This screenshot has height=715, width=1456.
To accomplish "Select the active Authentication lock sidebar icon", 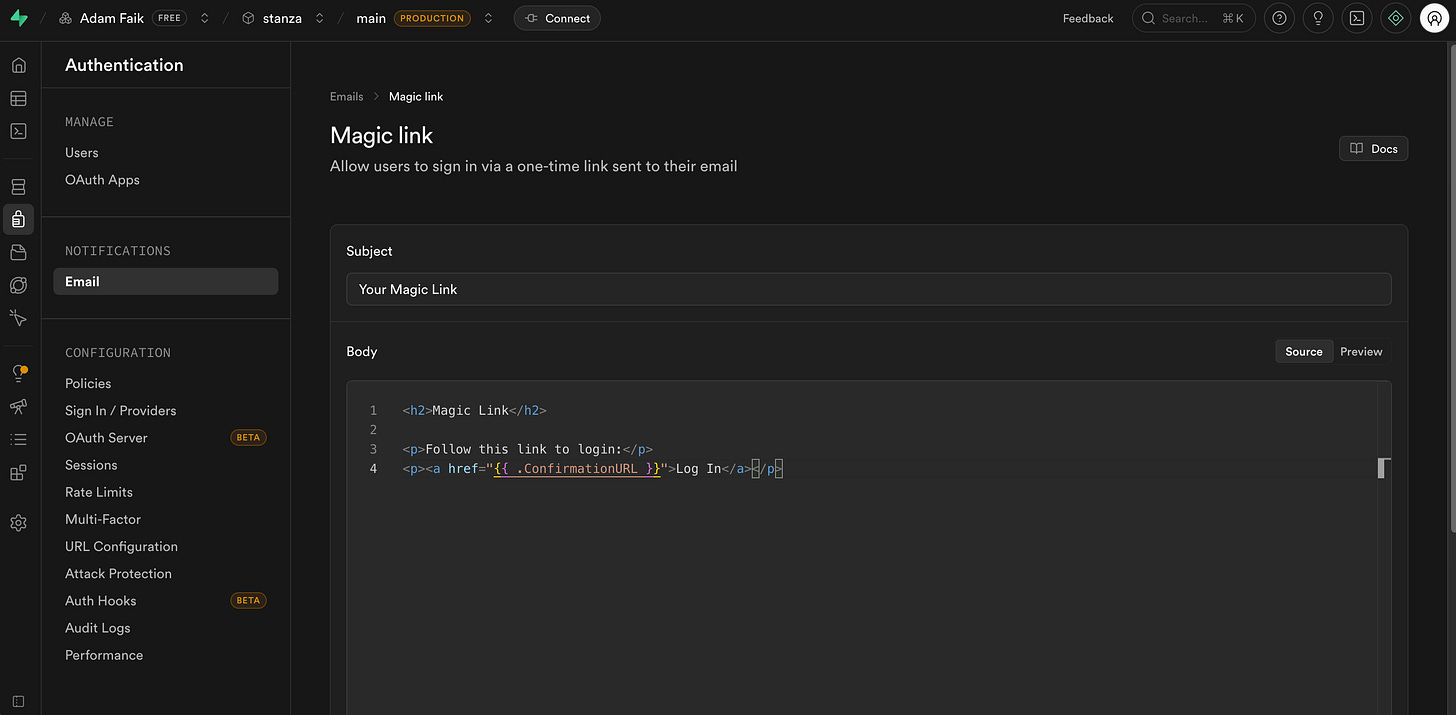I will (x=18, y=219).
